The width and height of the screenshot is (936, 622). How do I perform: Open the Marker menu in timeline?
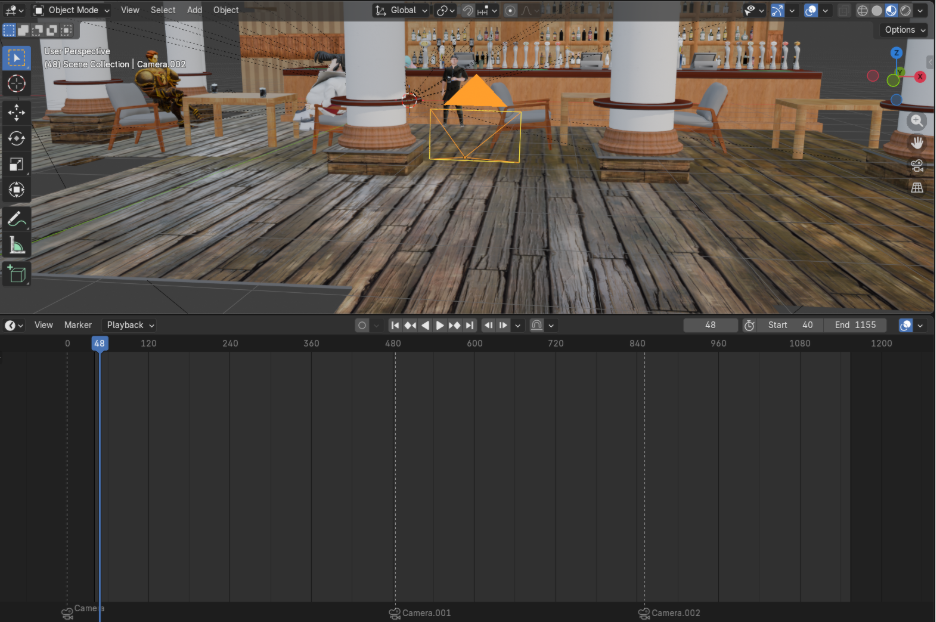click(x=78, y=325)
